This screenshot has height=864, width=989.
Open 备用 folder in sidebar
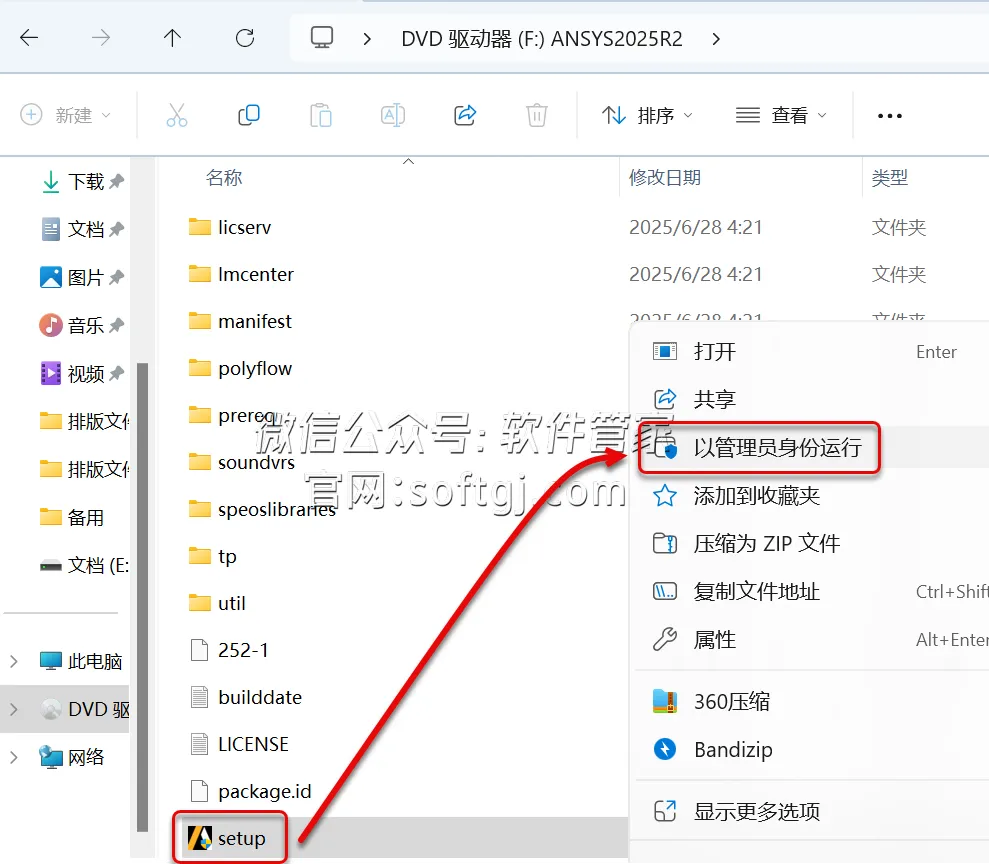click(x=72, y=518)
